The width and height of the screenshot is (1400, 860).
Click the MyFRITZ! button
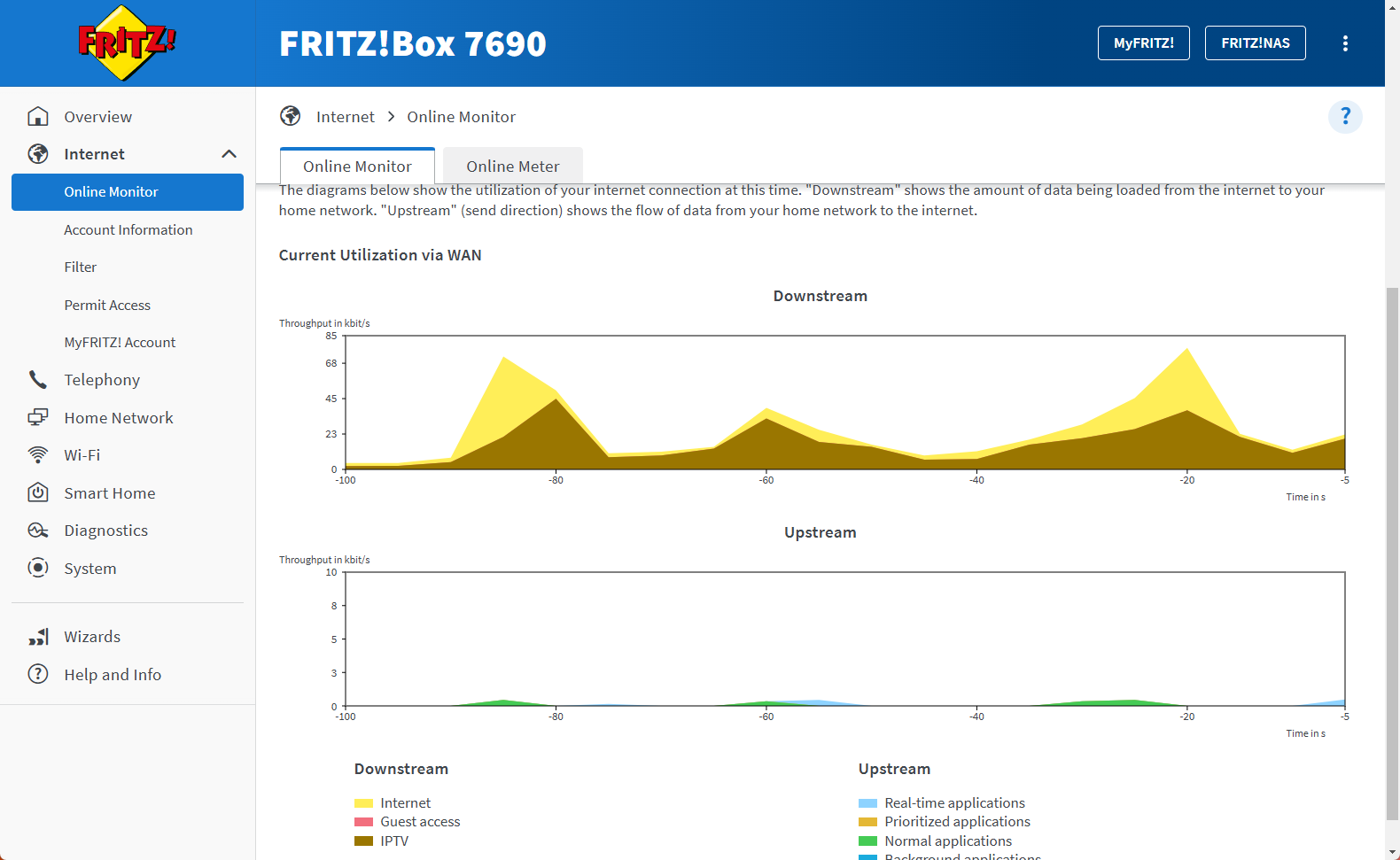point(1143,43)
